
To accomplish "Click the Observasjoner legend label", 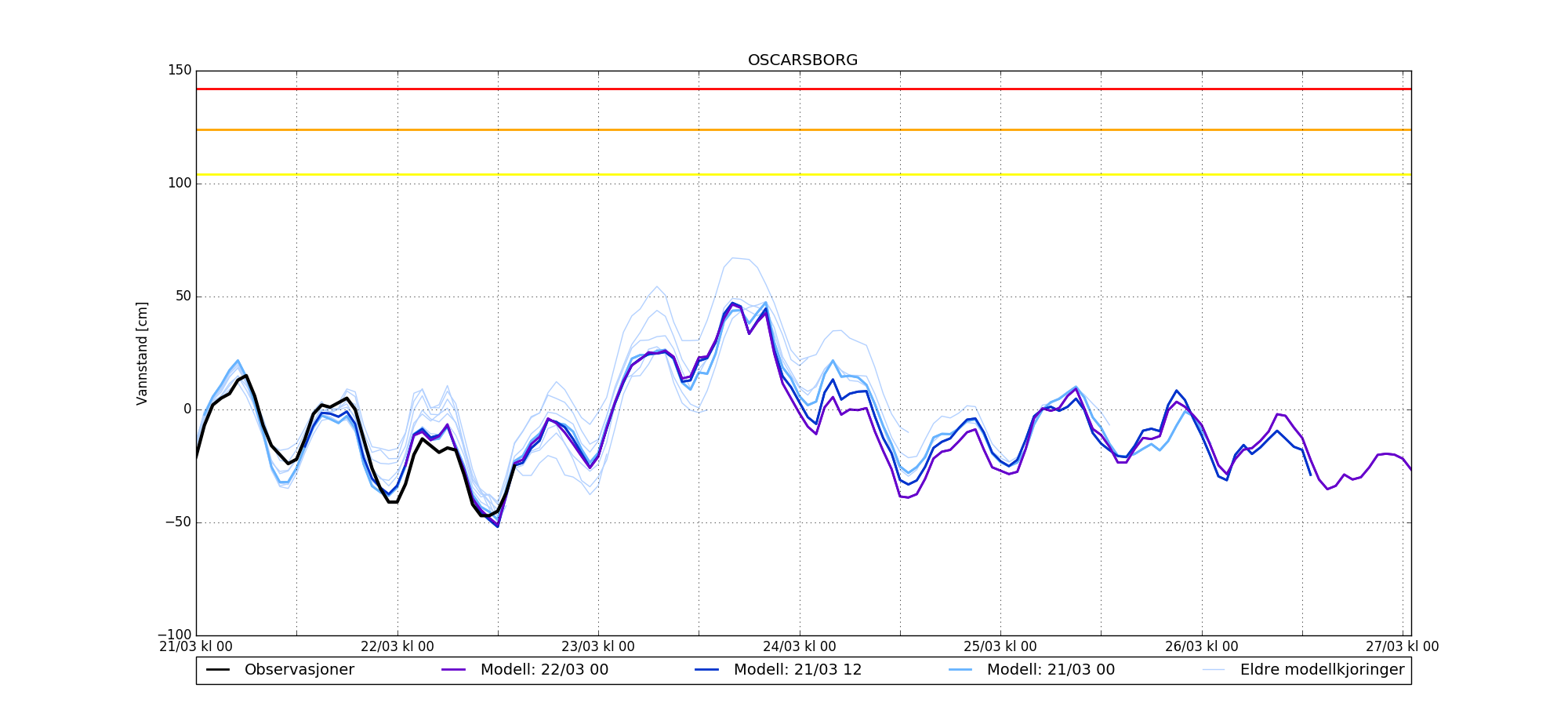I will [299, 670].
